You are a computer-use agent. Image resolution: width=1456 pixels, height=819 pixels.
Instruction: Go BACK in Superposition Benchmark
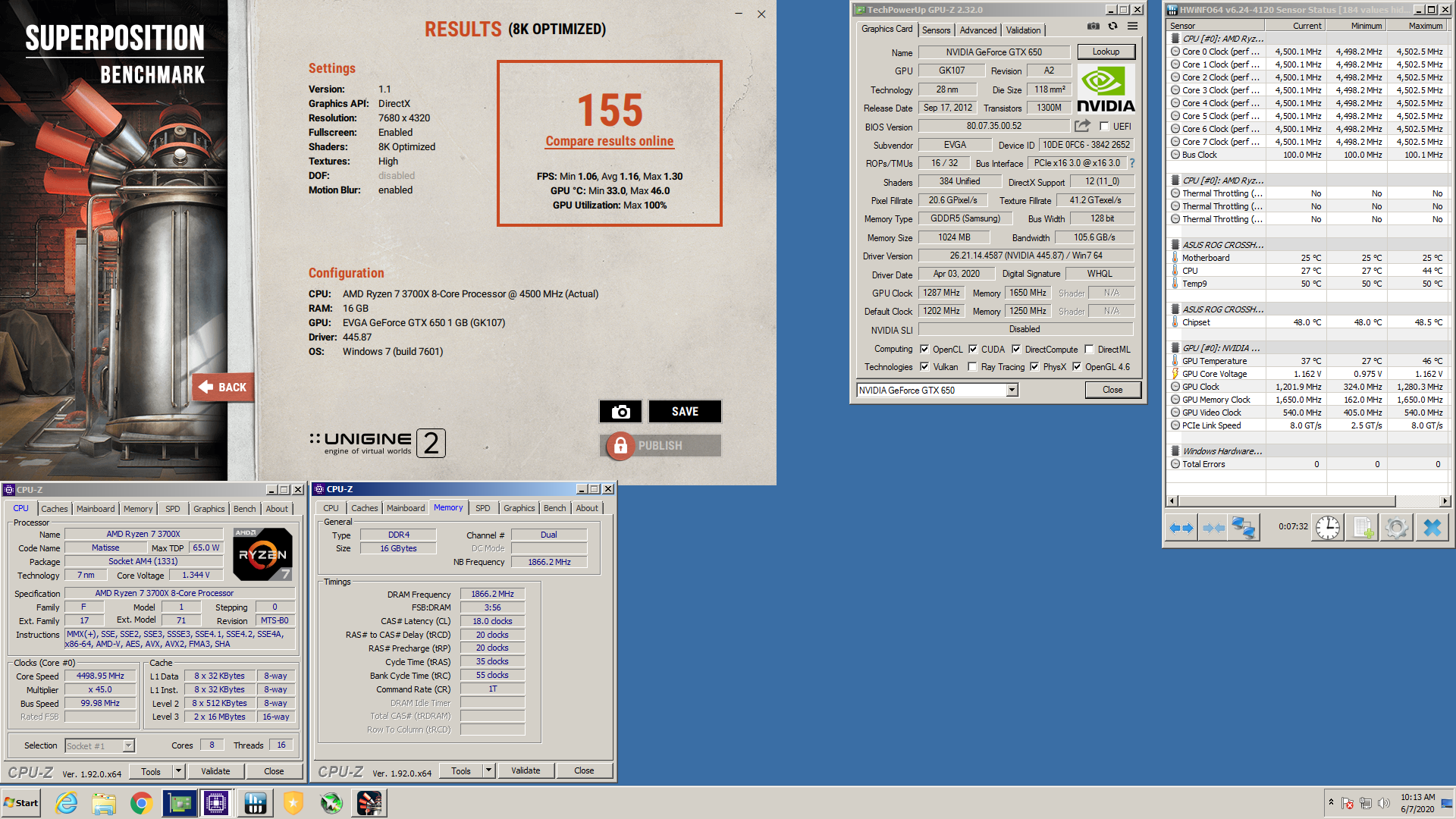point(222,388)
